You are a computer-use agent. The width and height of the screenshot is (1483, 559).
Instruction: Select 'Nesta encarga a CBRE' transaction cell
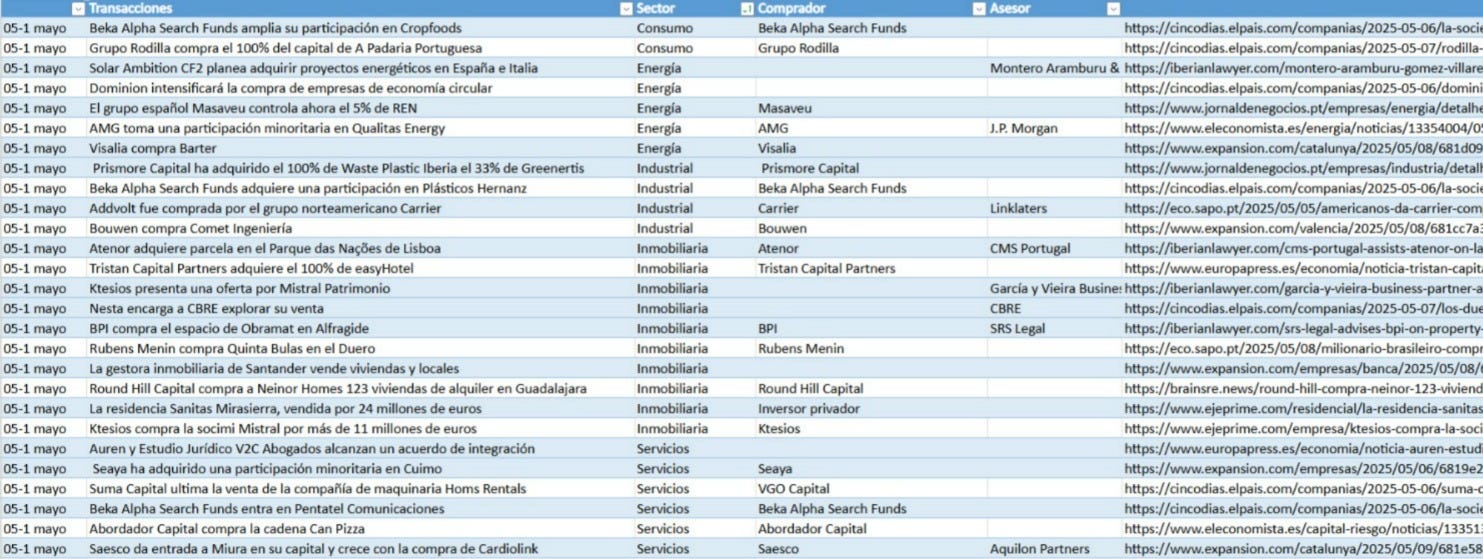(x=360, y=308)
